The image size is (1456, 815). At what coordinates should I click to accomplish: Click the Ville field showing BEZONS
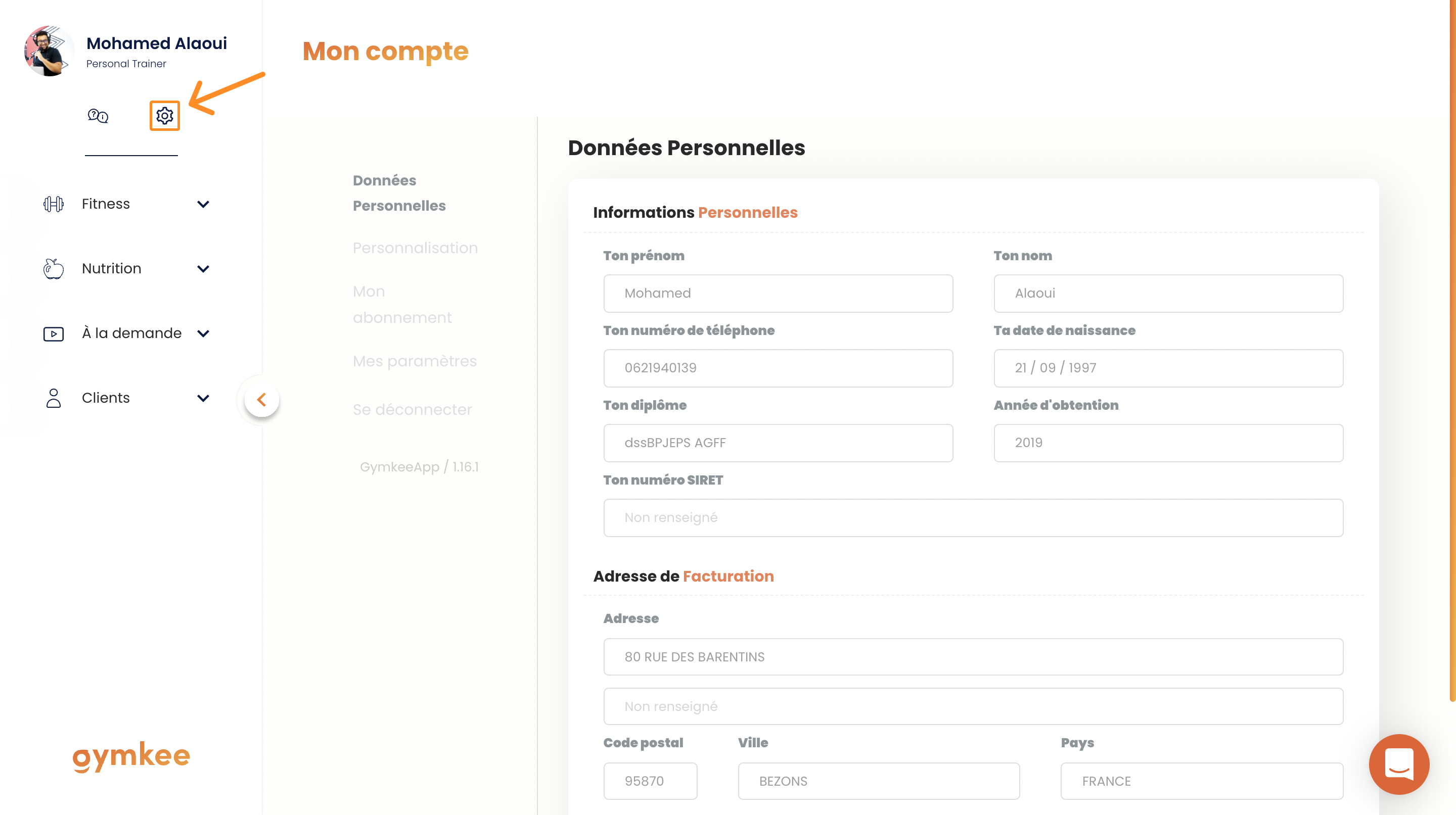878,781
